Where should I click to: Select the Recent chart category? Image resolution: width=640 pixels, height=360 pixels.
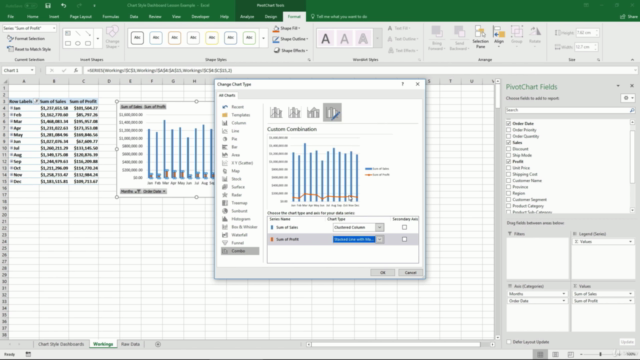(x=239, y=107)
